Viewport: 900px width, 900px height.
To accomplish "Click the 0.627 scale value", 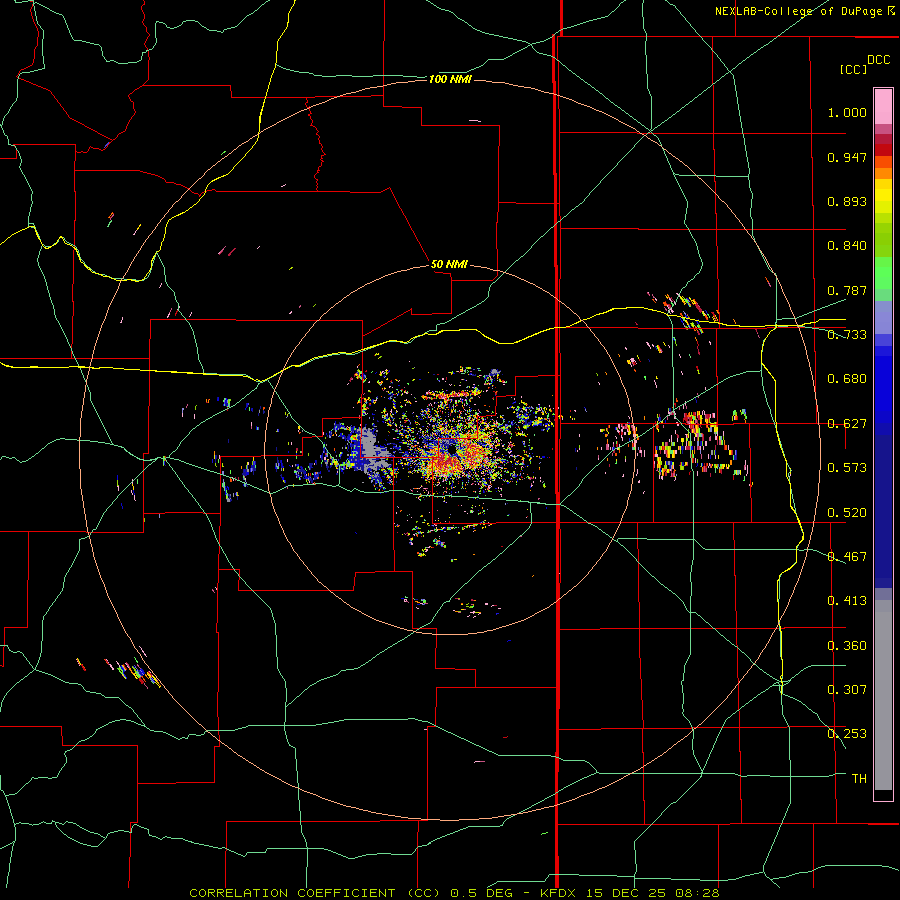I will (847, 424).
